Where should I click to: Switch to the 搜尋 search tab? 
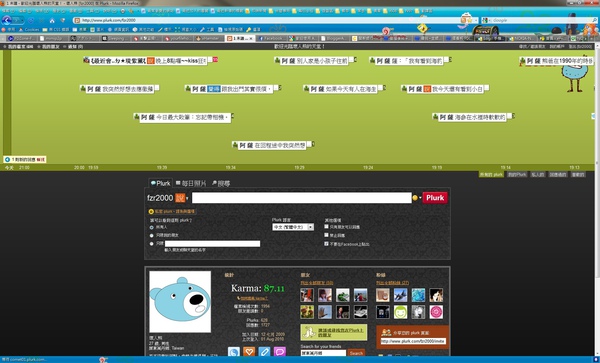tap(221, 184)
